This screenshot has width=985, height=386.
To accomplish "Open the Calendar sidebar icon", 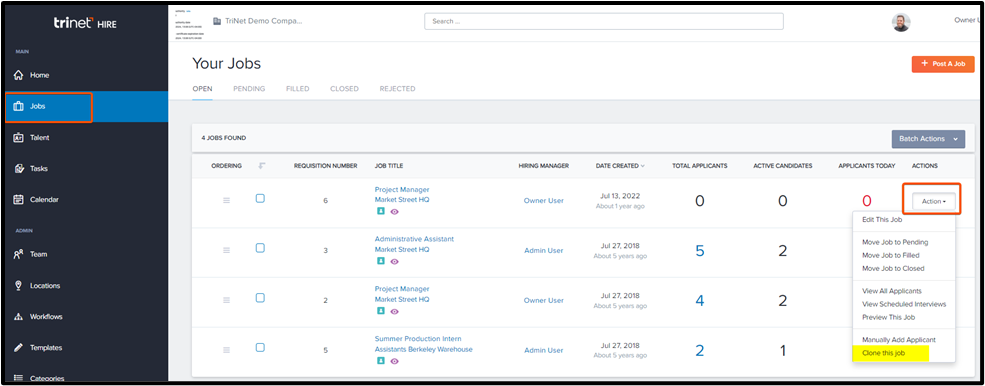I will click(x=18, y=200).
